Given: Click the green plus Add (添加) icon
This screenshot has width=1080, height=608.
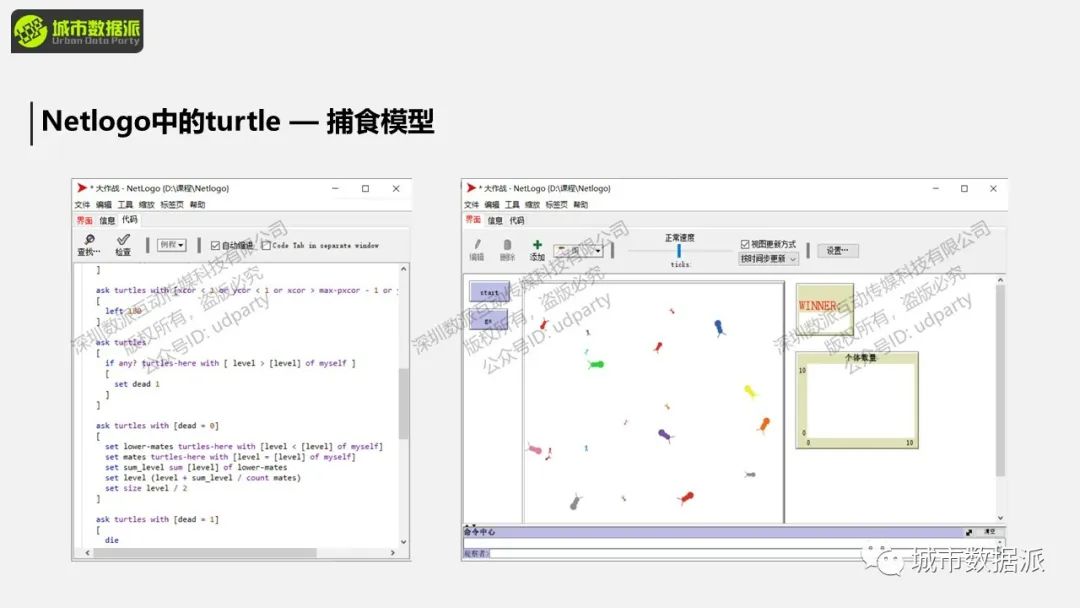Looking at the screenshot, I should 537,244.
